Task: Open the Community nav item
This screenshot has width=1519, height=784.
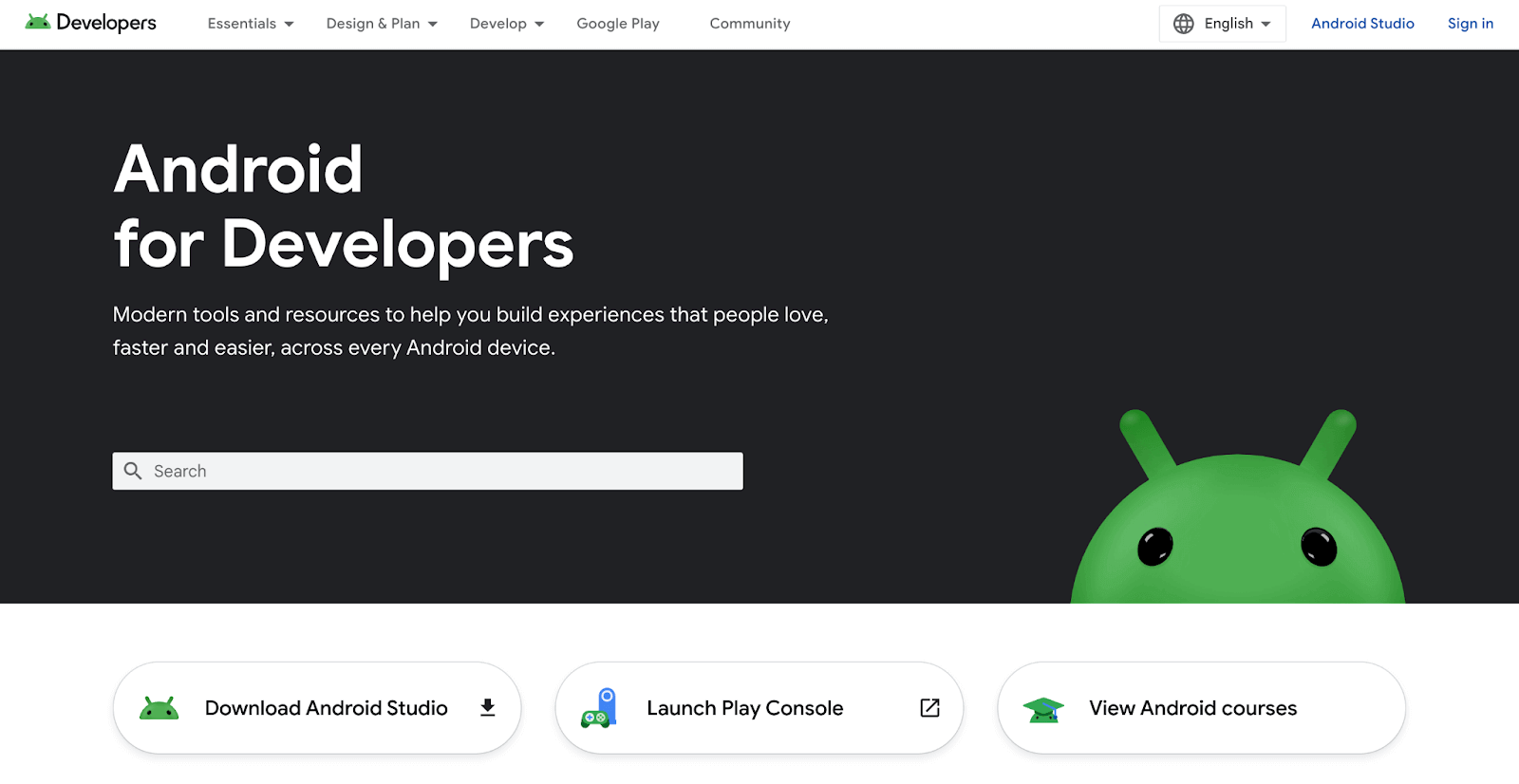Action: click(x=750, y=24)
